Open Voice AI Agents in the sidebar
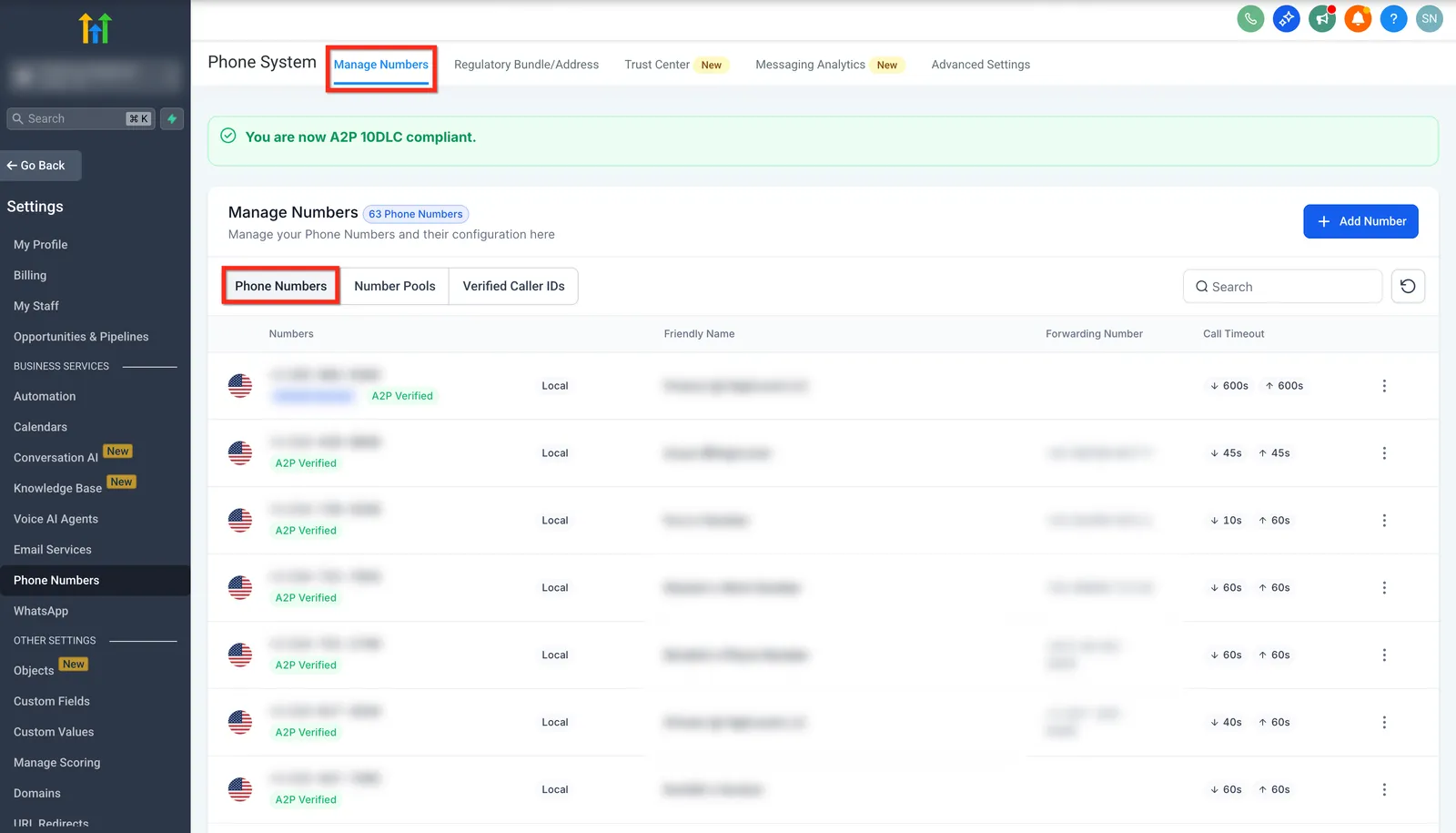 pos(56,519)
